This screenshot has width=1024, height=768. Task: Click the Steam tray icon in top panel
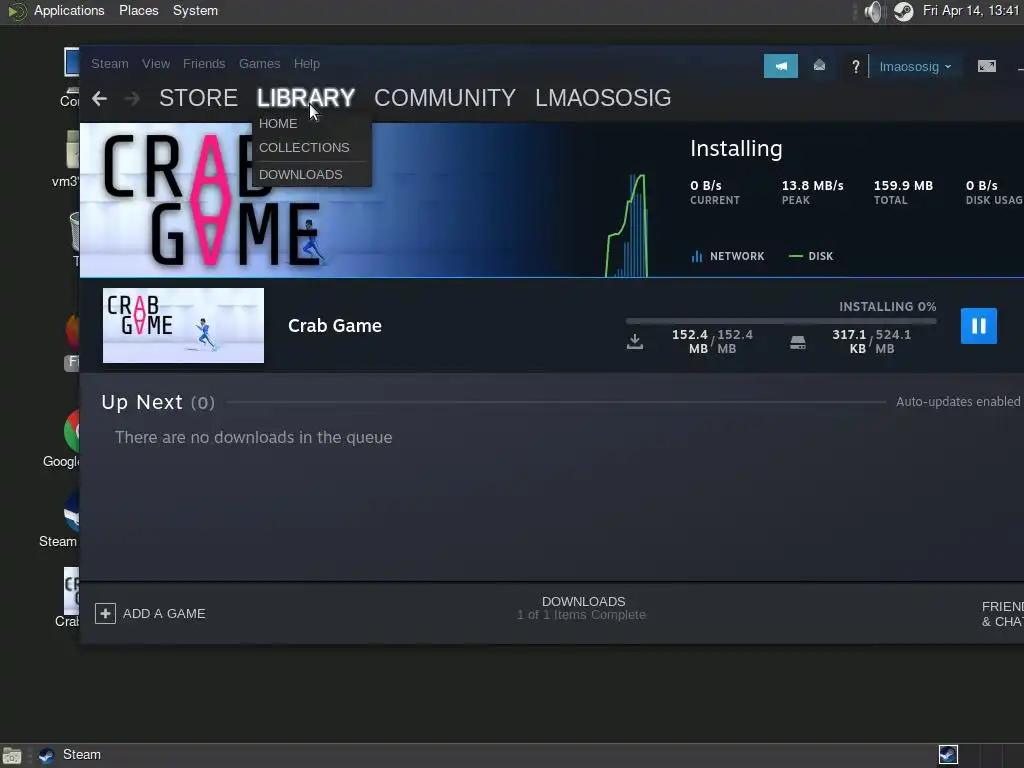click(903, 11)
